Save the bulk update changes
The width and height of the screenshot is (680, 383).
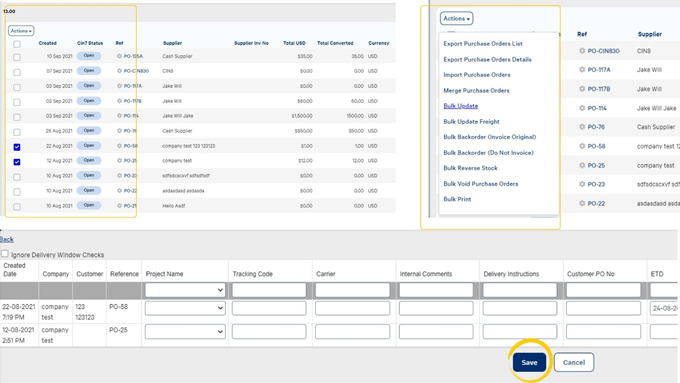click(529, 362)
